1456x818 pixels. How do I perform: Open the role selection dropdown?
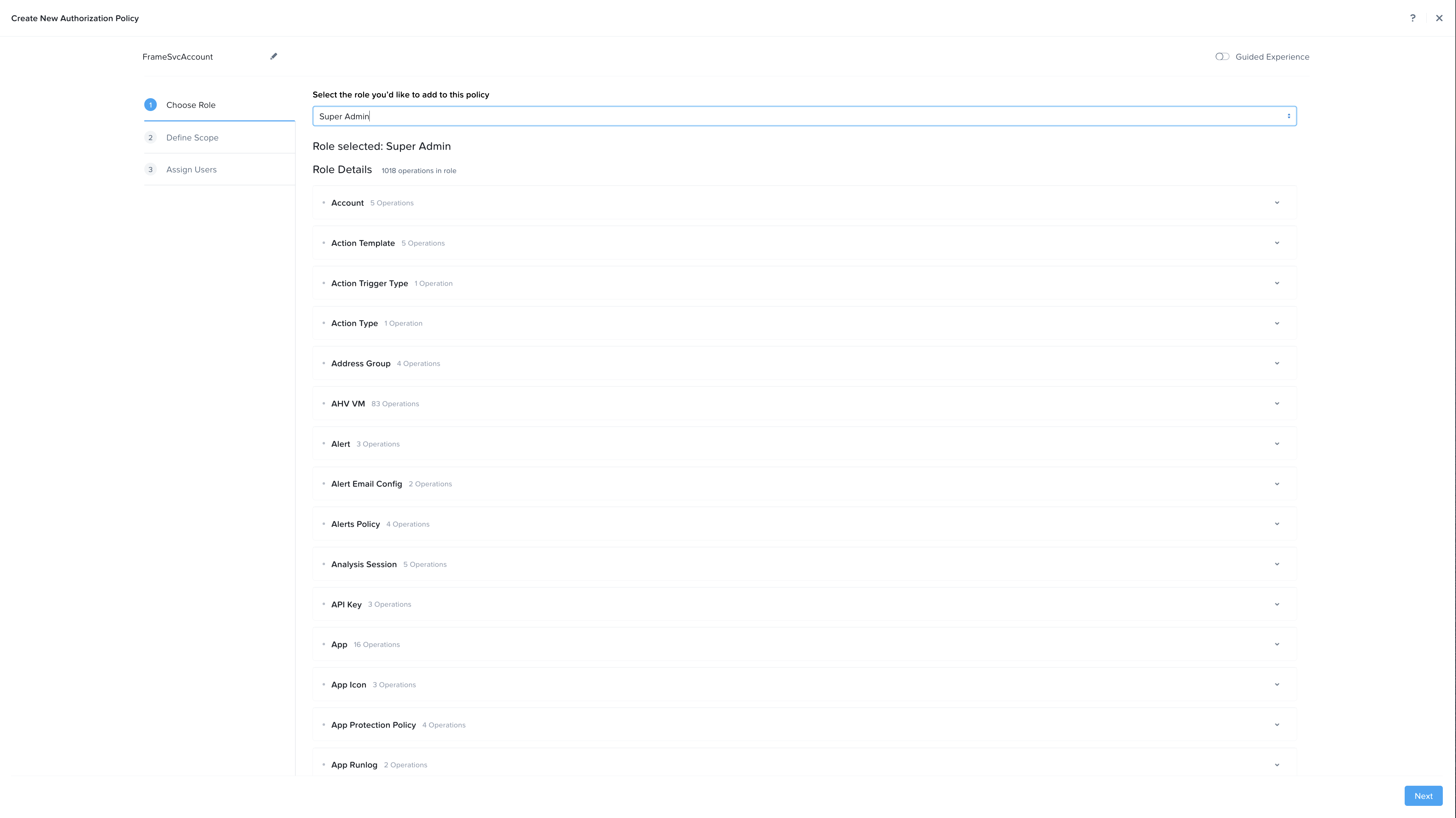(1289, 116)
